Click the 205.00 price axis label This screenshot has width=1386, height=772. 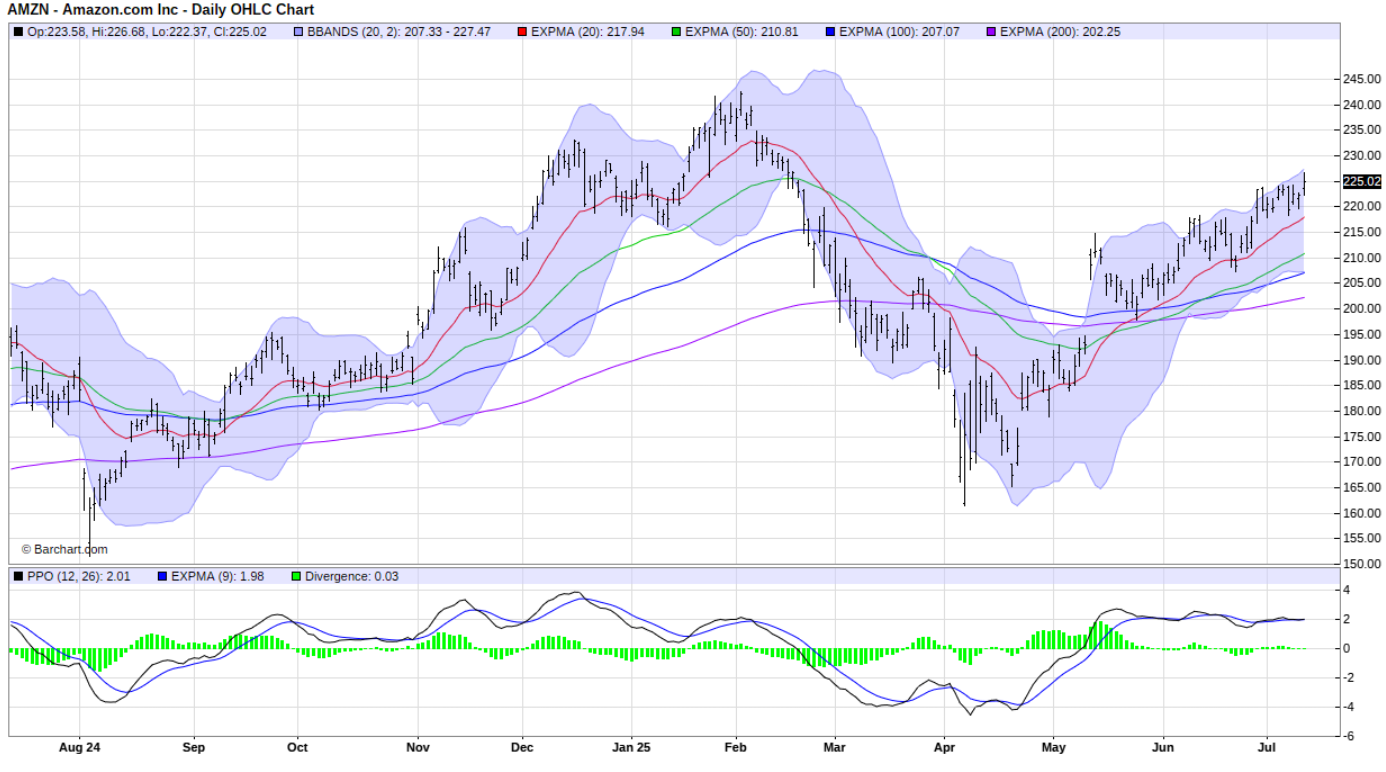click(1363, 283)
